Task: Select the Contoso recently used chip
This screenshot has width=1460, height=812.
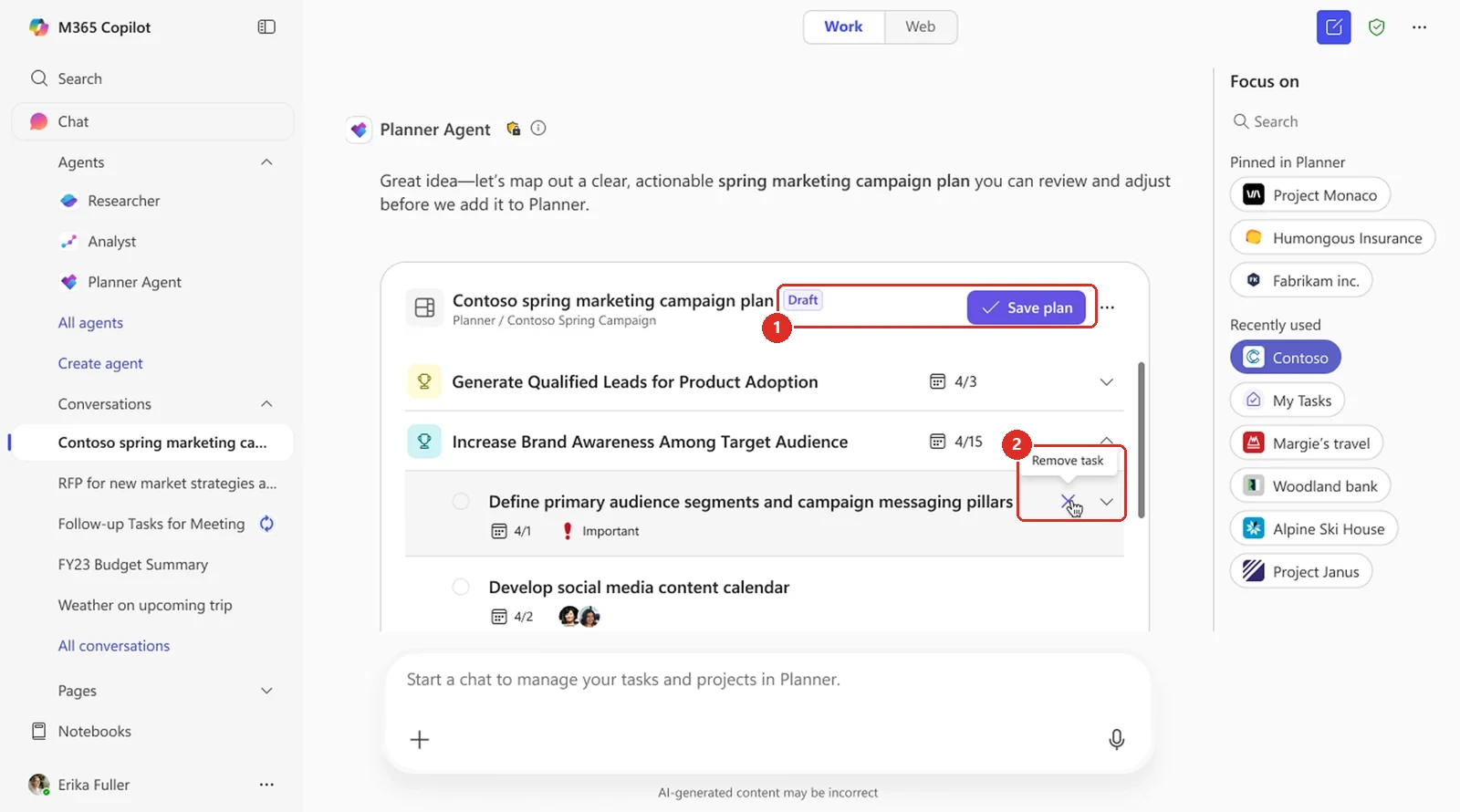Action: coord(1286,358)
